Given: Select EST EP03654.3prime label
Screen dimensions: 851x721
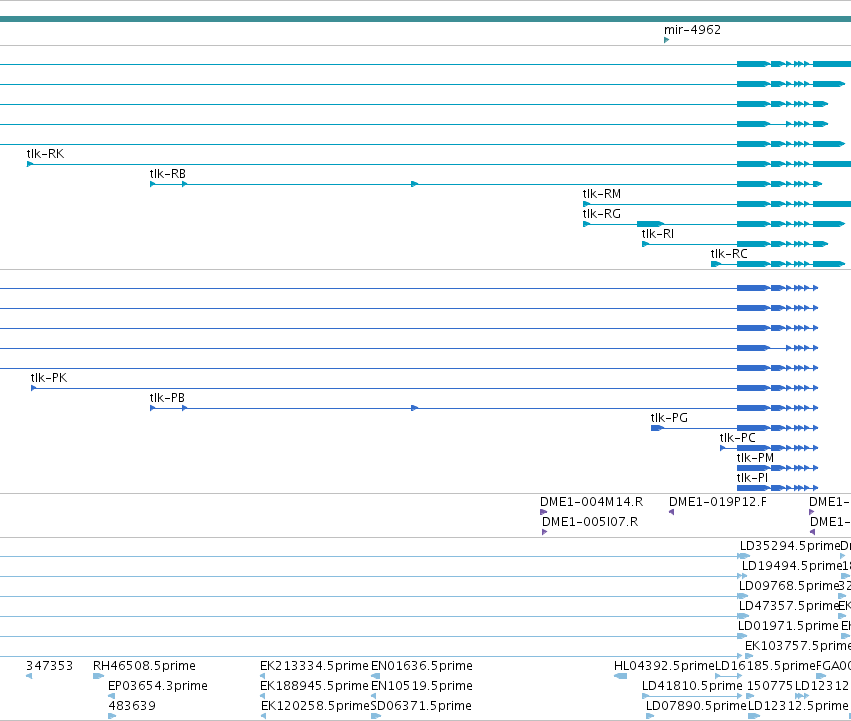Looking at the screenshot, I should (157, 686).
